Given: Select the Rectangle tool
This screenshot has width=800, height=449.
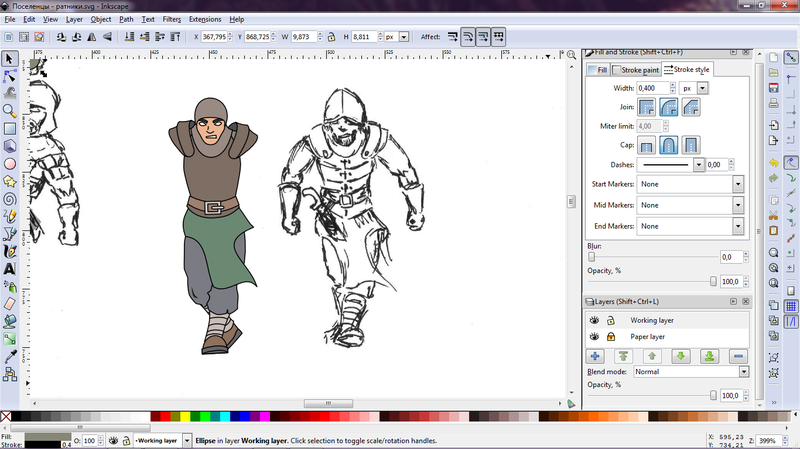Looking at the screenshot, I should coord(10,128).
